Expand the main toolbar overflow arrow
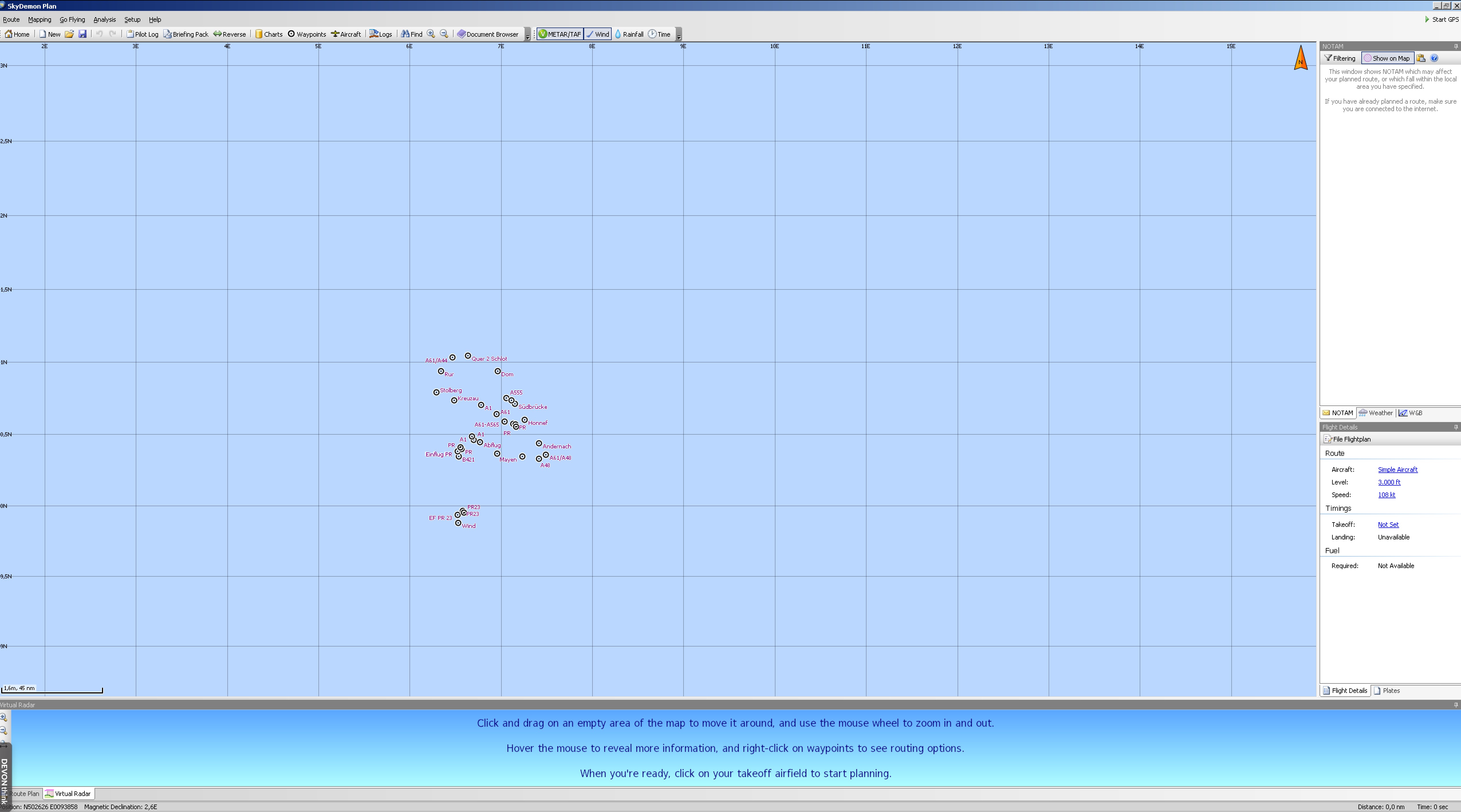 coord(527,36)
